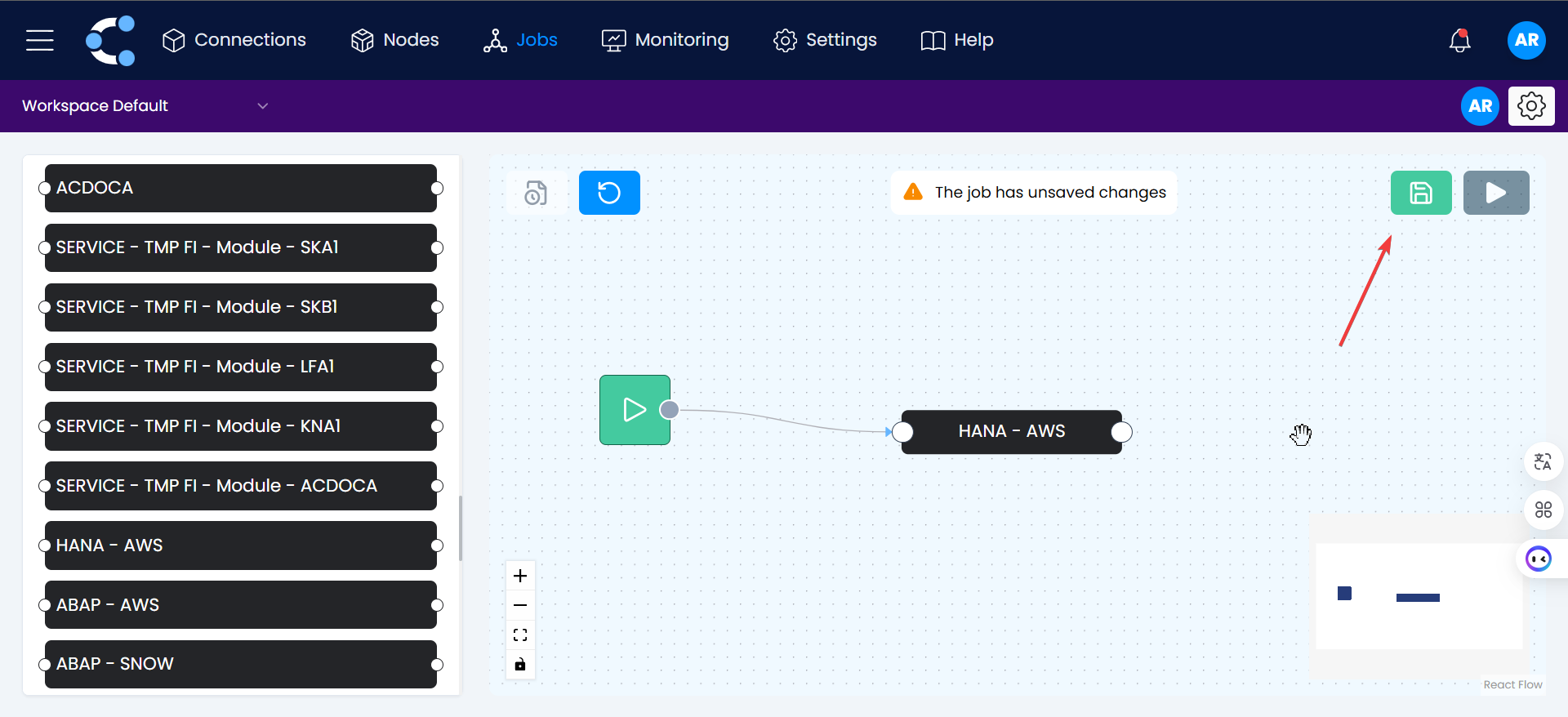Click the blue reset/undo icon
This screenshot has width=1568, height=717.
[x=609, y=193]
